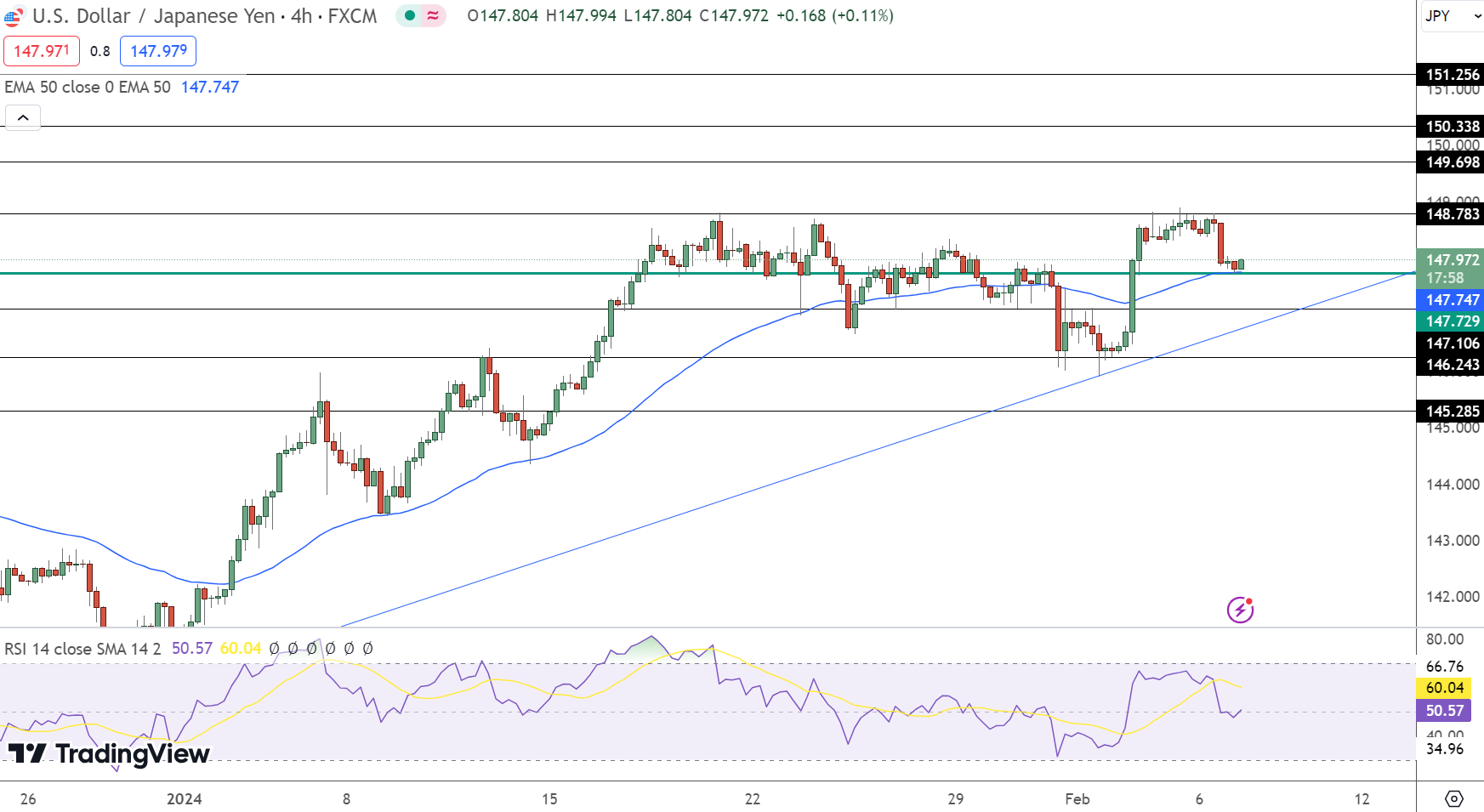Click the purple lightning events icon
This screenshot has height=812, width=1484.
coord(1240,610)
